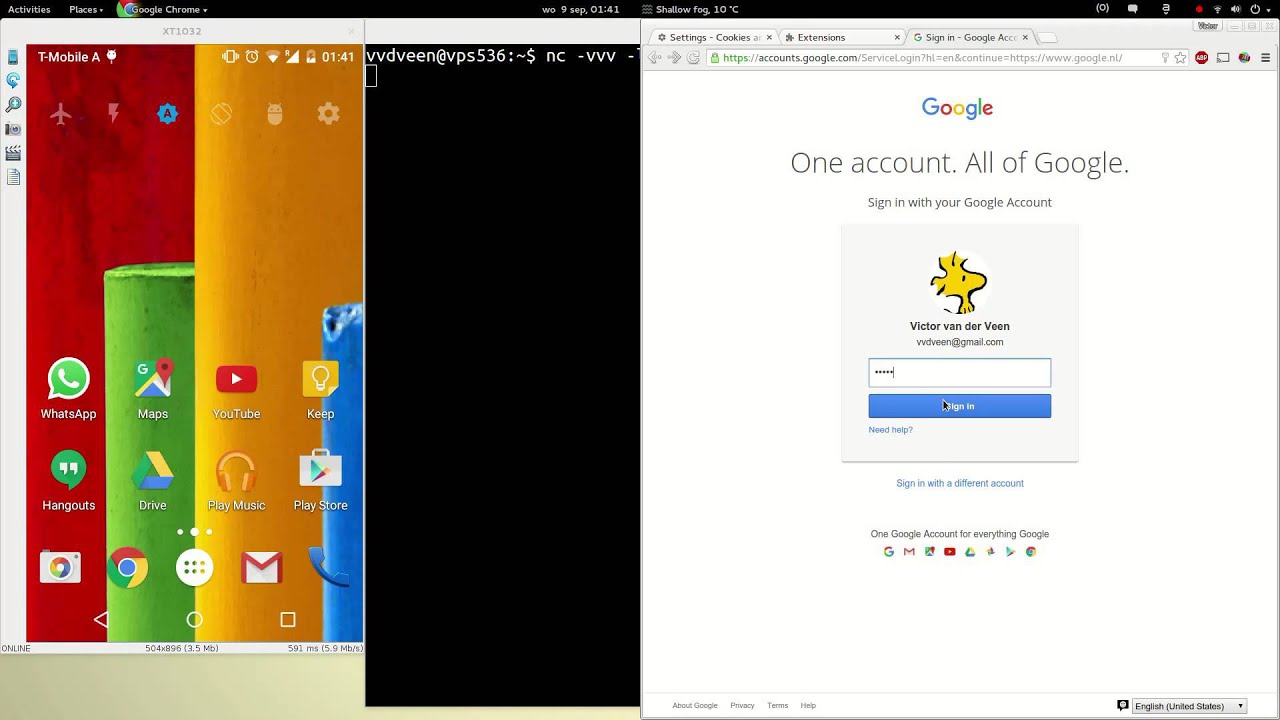Launch Play Store on the phone
Viewport: 1280px width, 720px height.
pos(320,470)
